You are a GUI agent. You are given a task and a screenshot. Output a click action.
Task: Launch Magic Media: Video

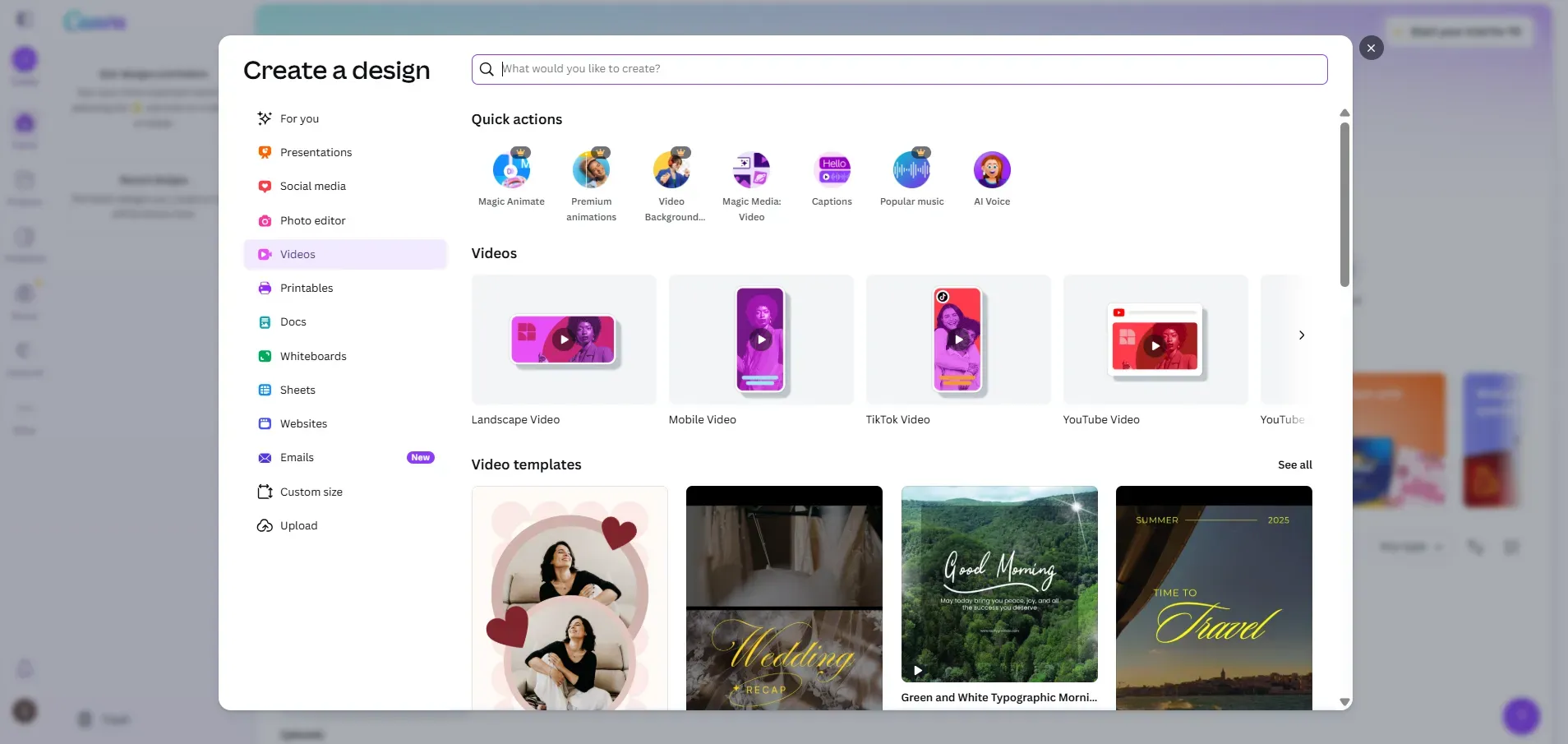click(x=752, y=177)
